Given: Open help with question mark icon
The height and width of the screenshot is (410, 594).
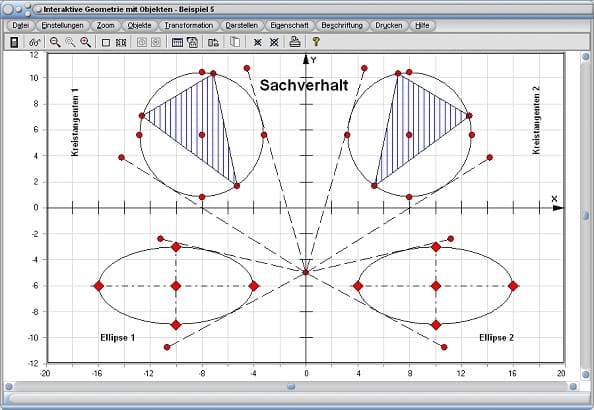Looking at the screenshot, I should coord(316,42).
